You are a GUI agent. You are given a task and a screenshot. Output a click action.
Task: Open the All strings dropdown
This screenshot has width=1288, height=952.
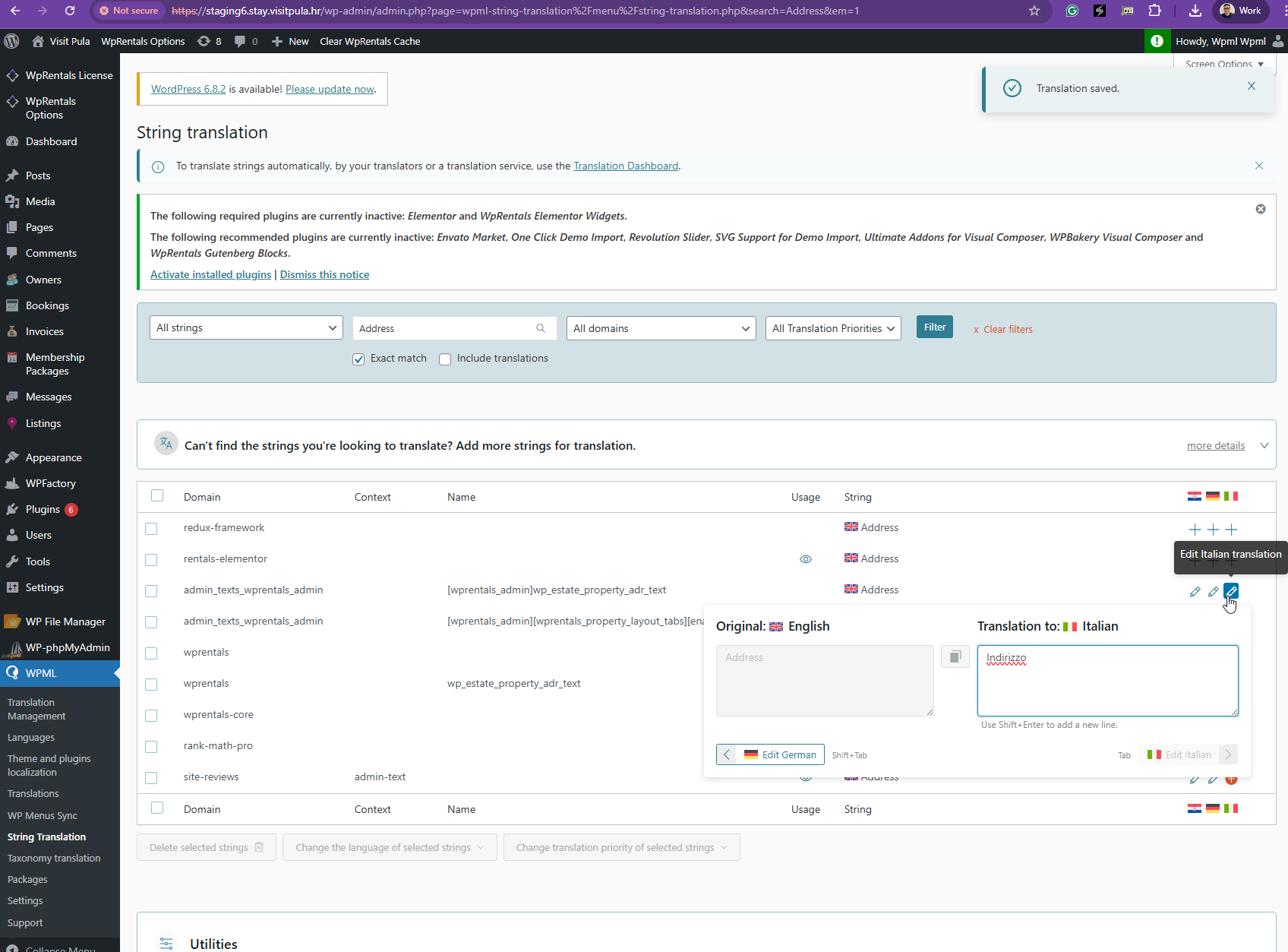pos(246,327)
